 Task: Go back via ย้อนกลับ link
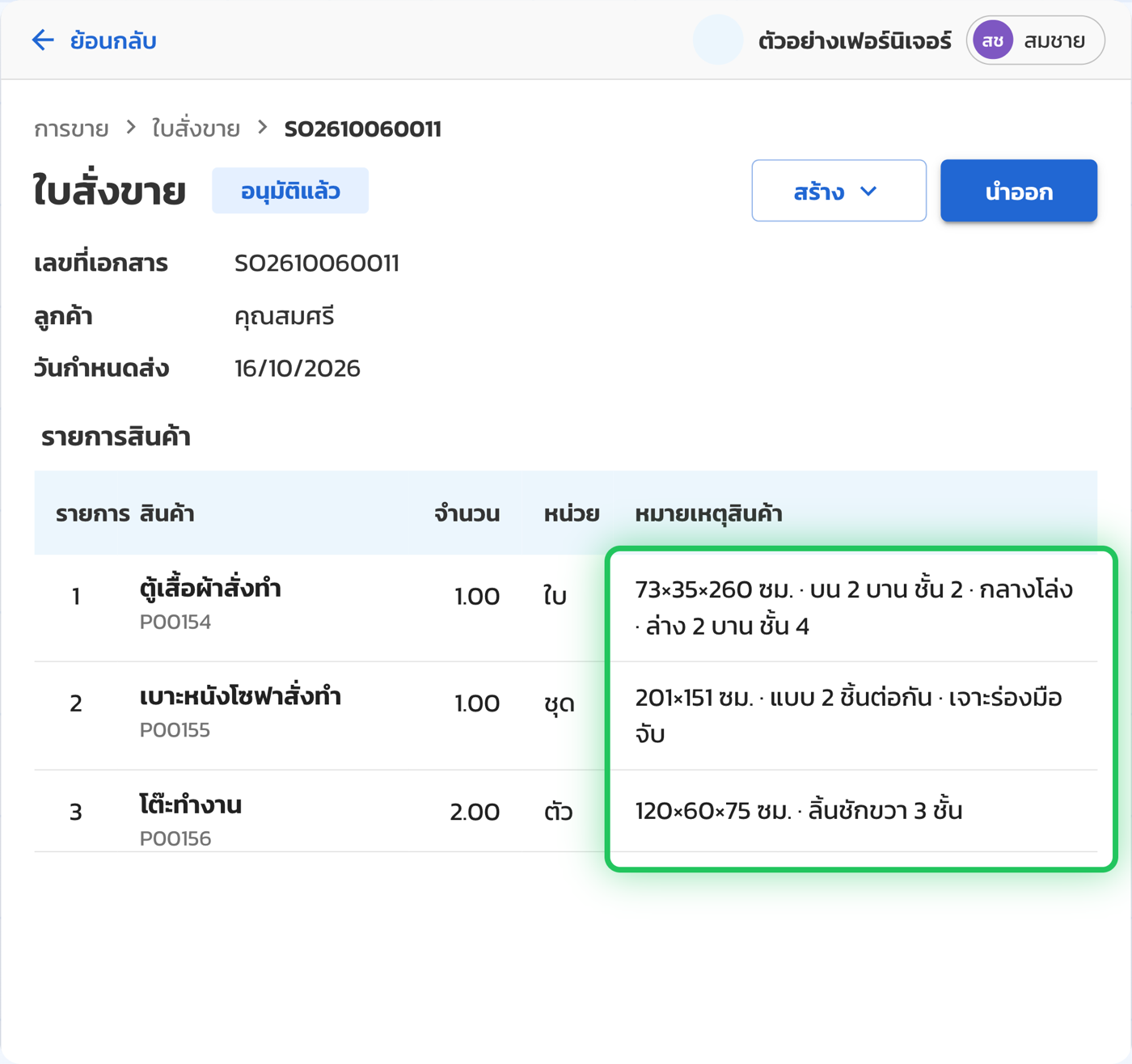click(x=113, y=40)
